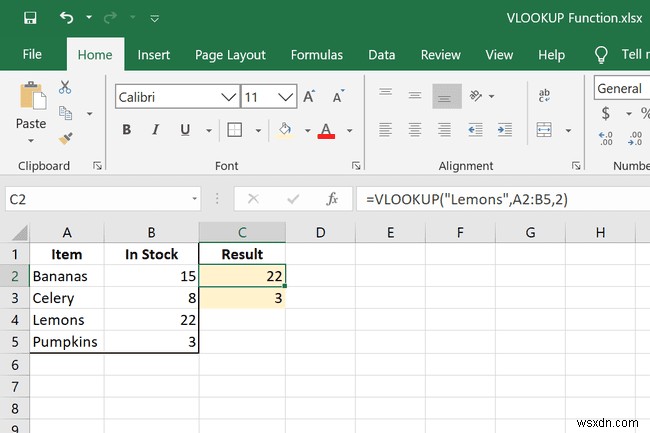Activate the Format Painter brush
The width and height of the screenshot is (650, 433).
(65, 138)
